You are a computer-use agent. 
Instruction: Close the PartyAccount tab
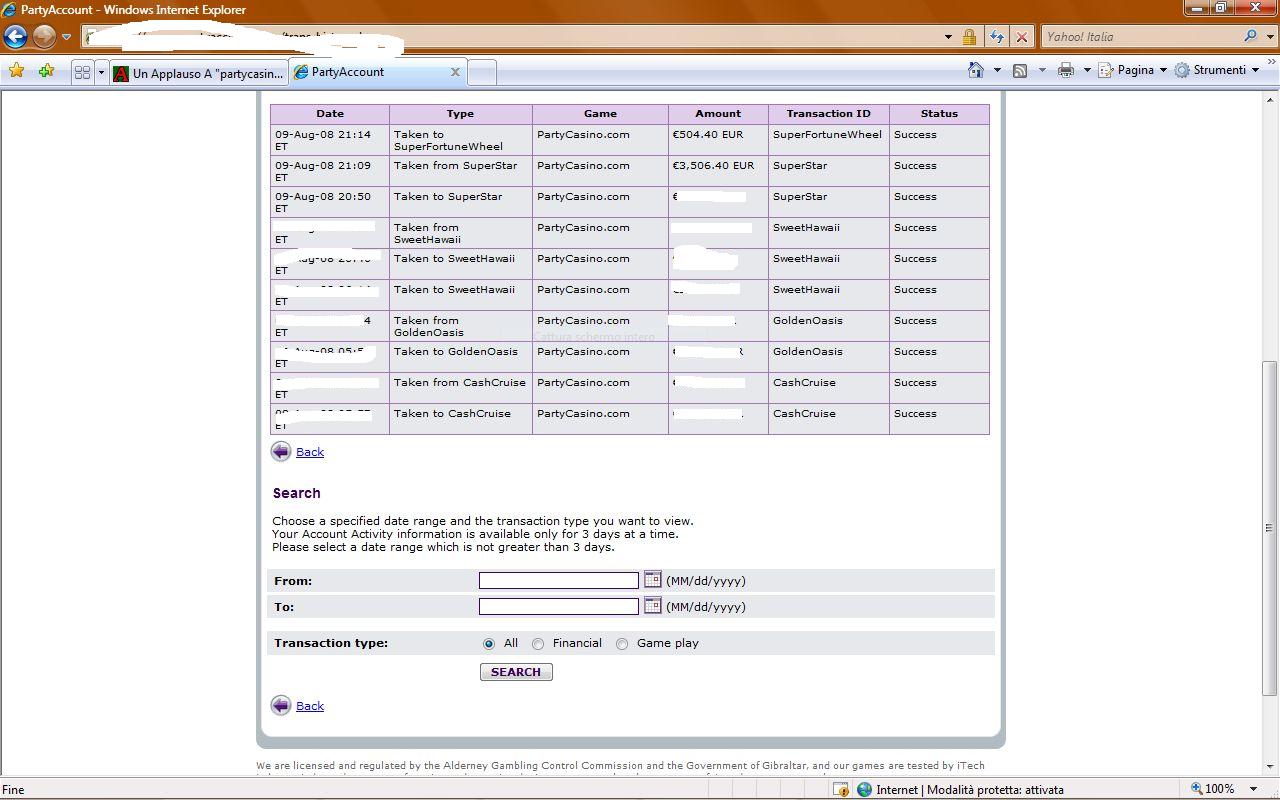coord(455,72)
